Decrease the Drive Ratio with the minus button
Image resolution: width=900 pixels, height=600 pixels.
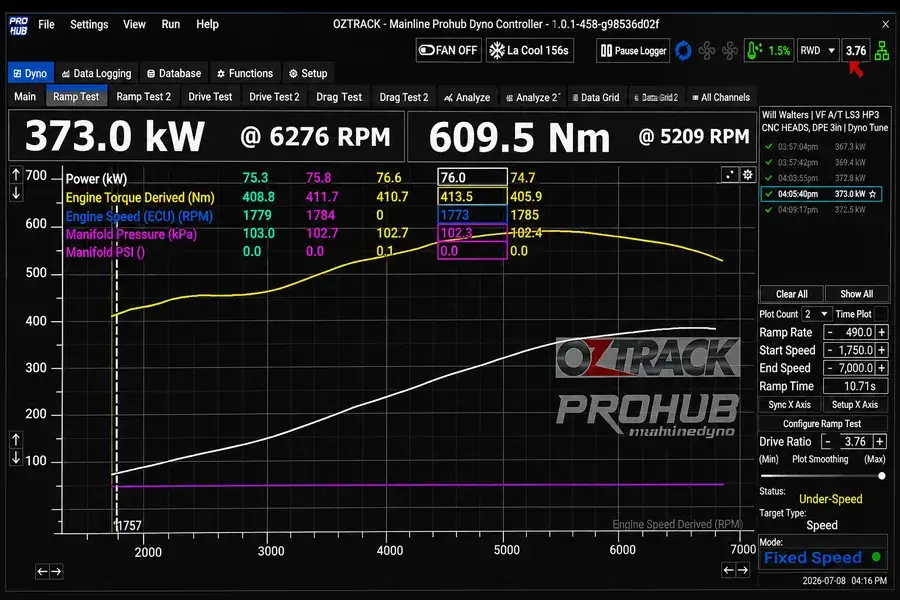[x=827, y=442]
